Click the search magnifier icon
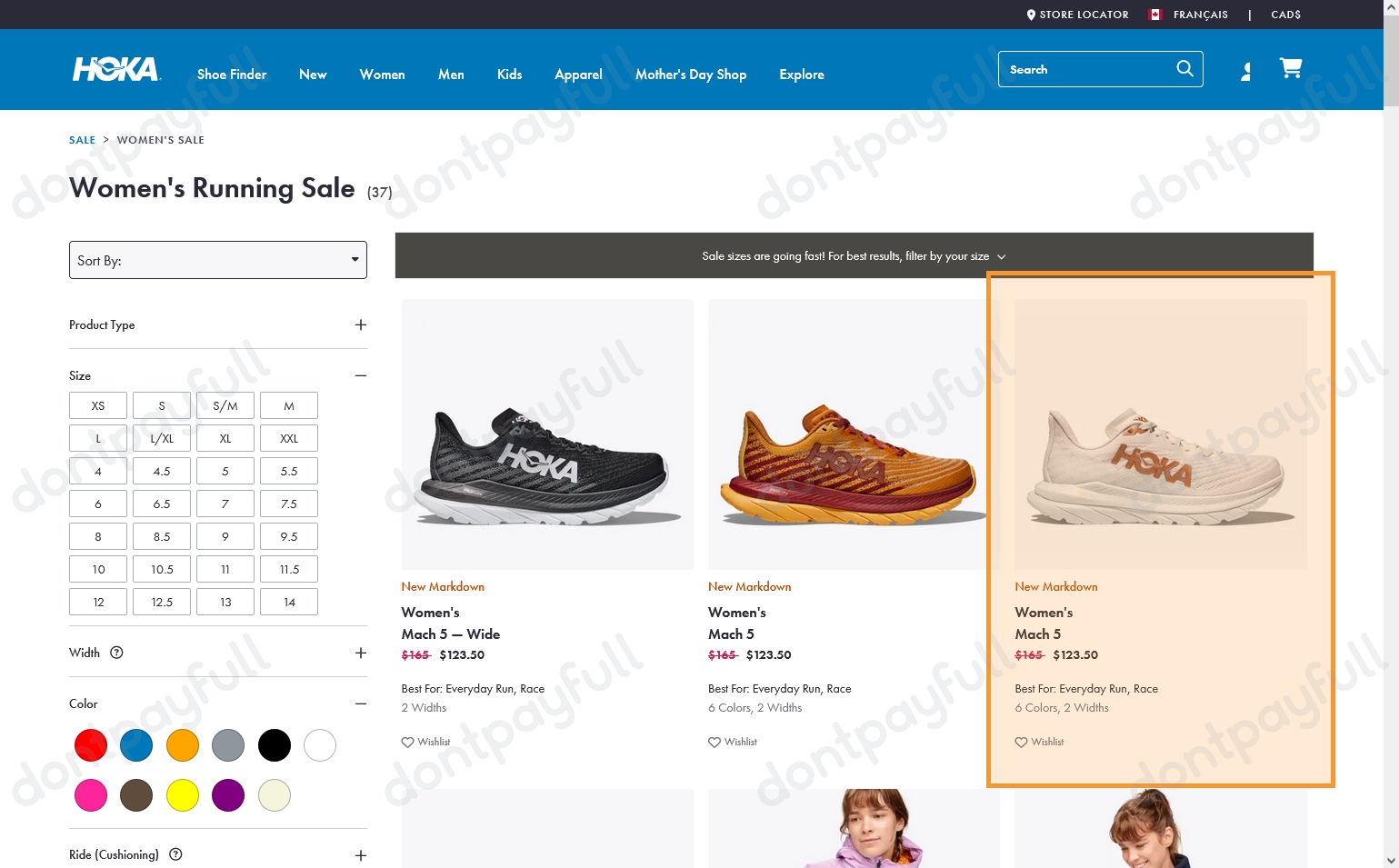 coord(1184,68)
